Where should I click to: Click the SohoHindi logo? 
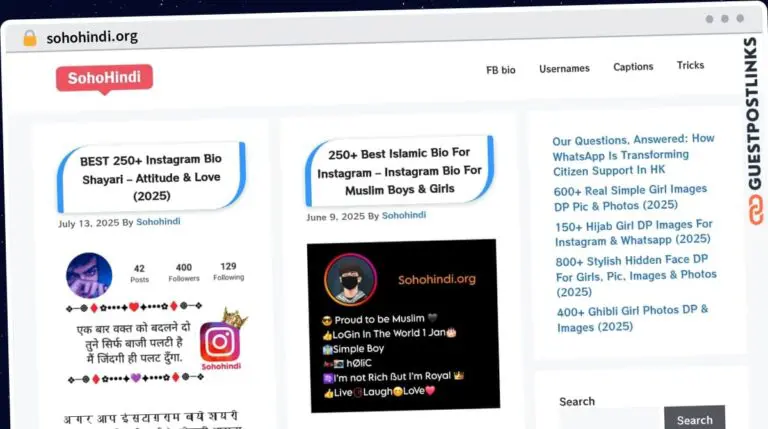point(104,78)
